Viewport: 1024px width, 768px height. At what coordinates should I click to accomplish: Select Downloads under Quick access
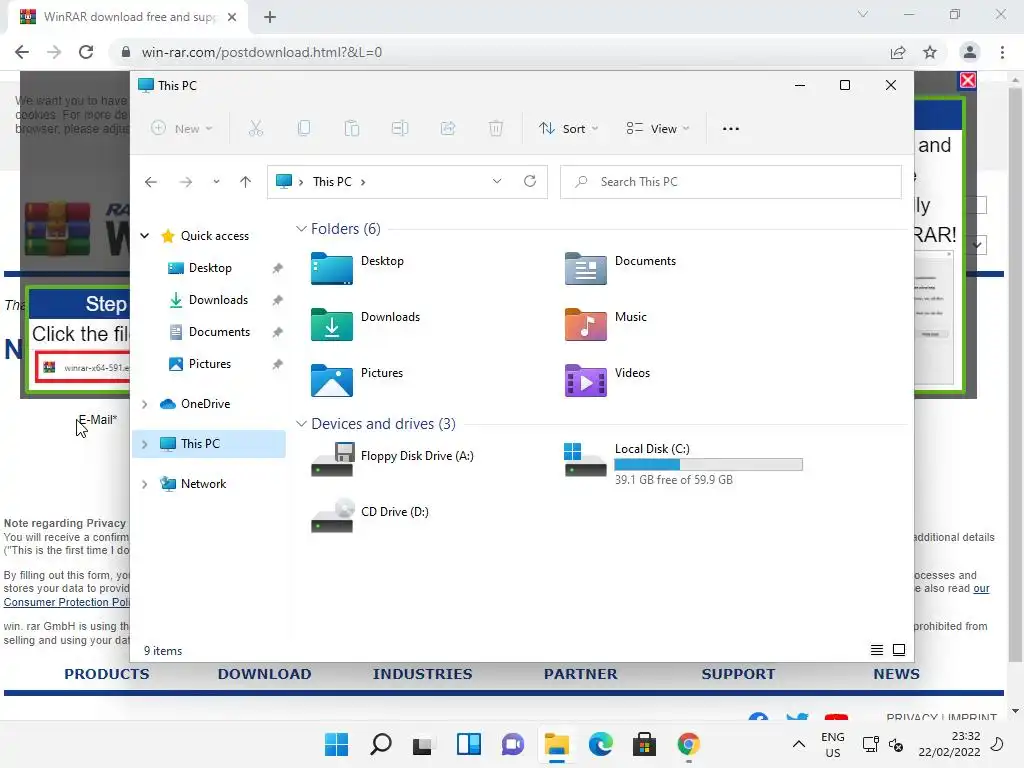218,300
